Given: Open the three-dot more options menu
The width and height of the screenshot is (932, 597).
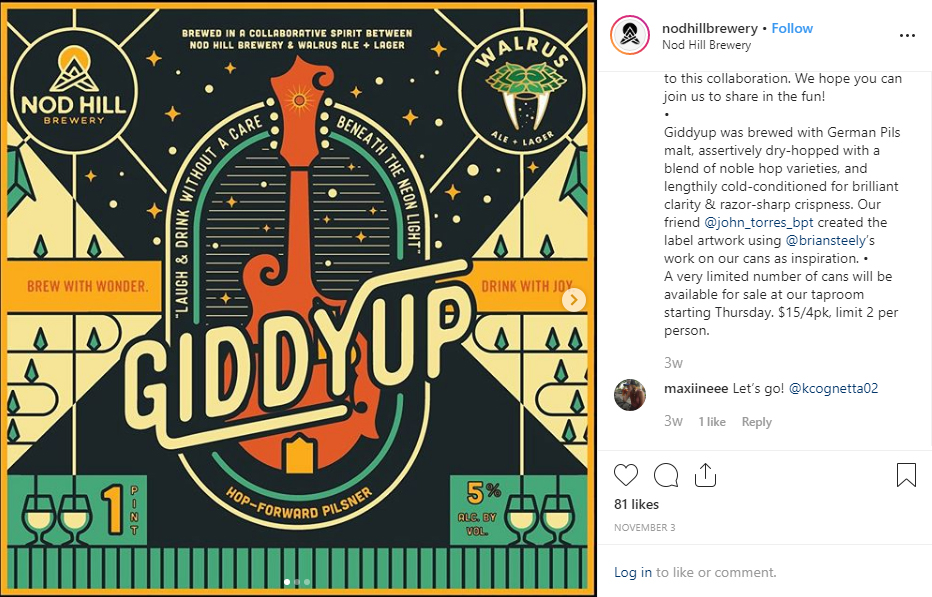Looking at the screenshot, I should point(907,36).
